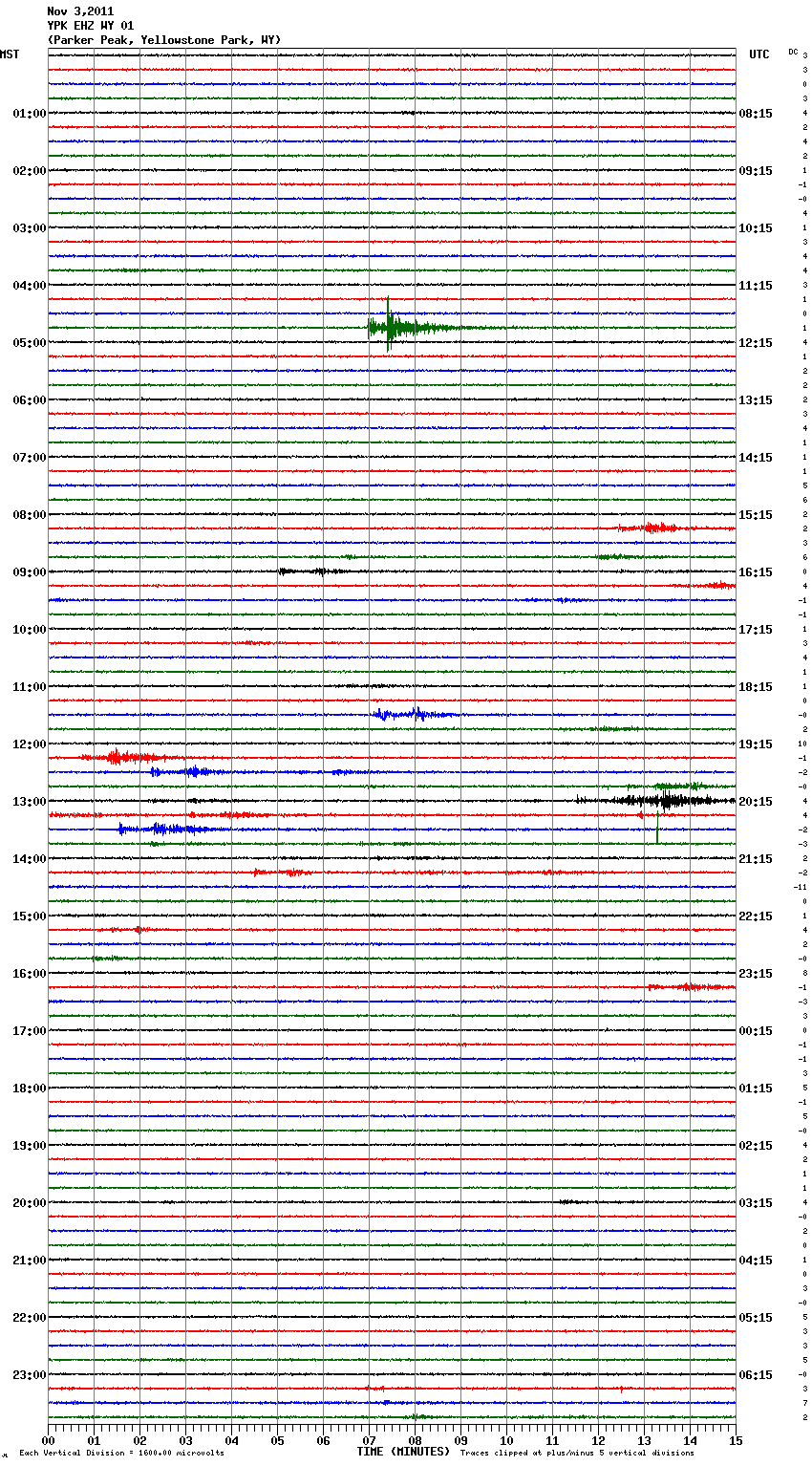
Task: Click the 'DC' column header
Action: (793, 52)
